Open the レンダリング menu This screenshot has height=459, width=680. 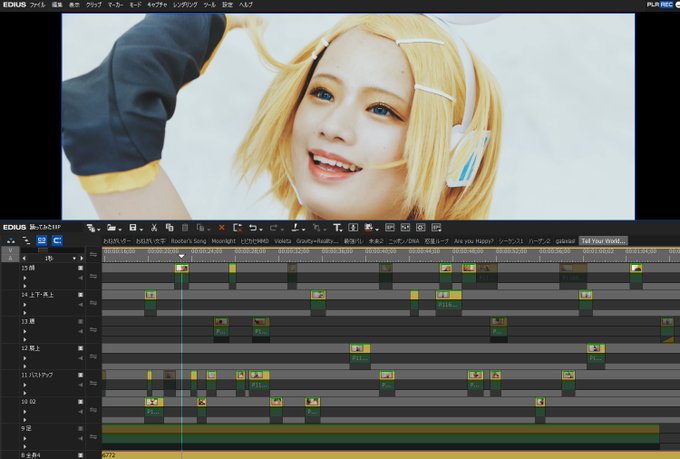click(x=185, y=5)
